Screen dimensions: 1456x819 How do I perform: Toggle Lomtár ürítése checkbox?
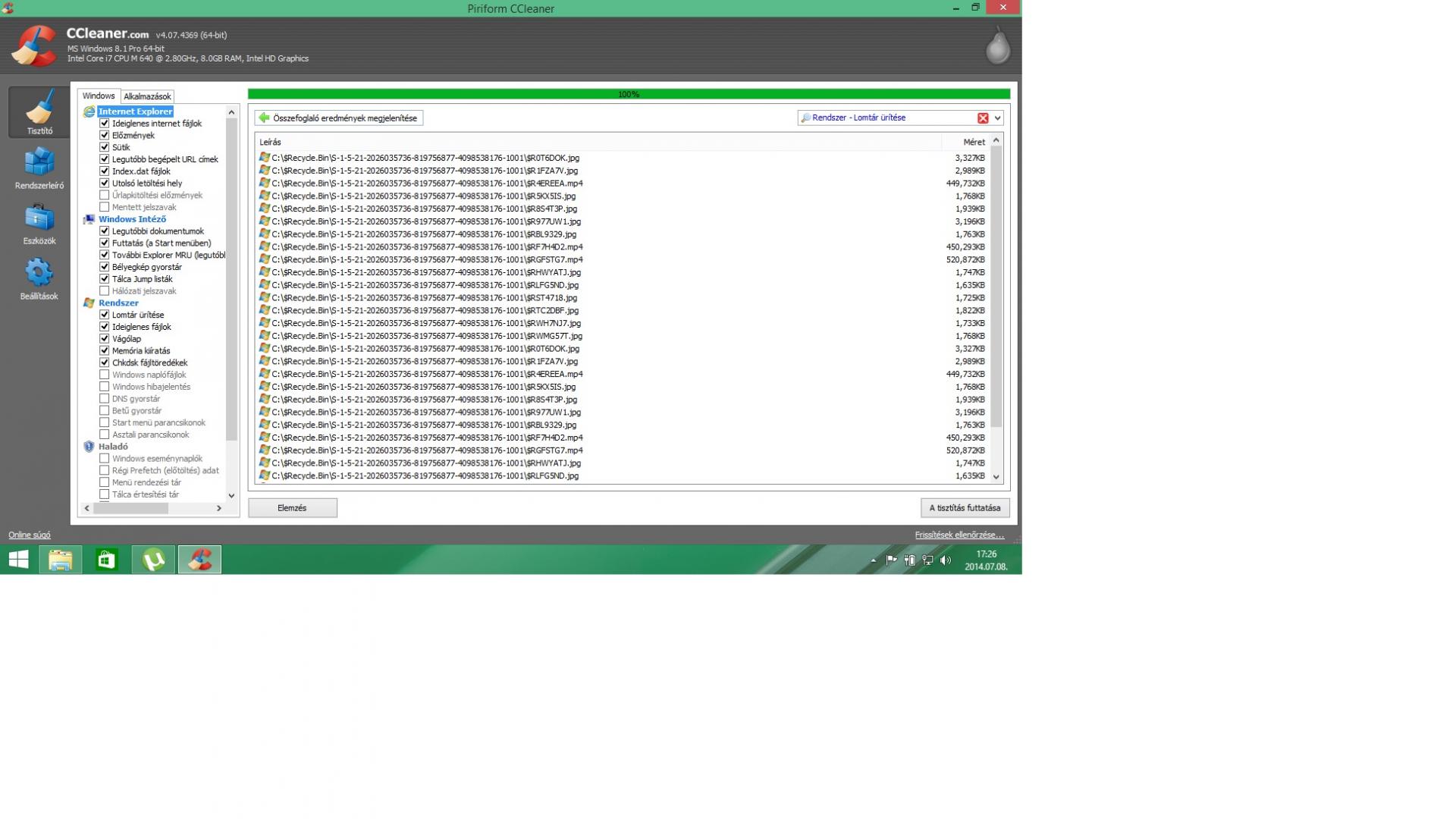[x=105, y=315]
